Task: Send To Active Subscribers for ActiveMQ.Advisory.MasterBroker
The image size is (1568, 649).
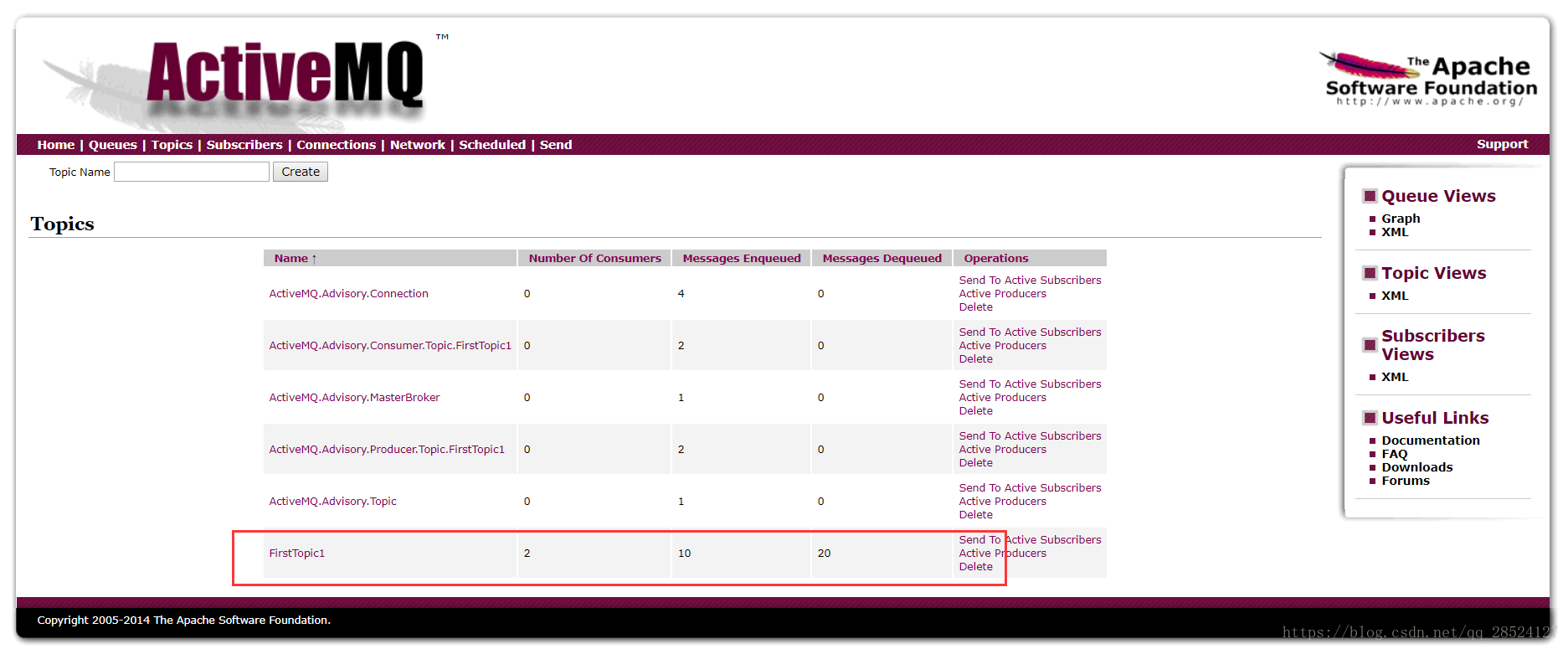Action: click(x=1030, y=384)
